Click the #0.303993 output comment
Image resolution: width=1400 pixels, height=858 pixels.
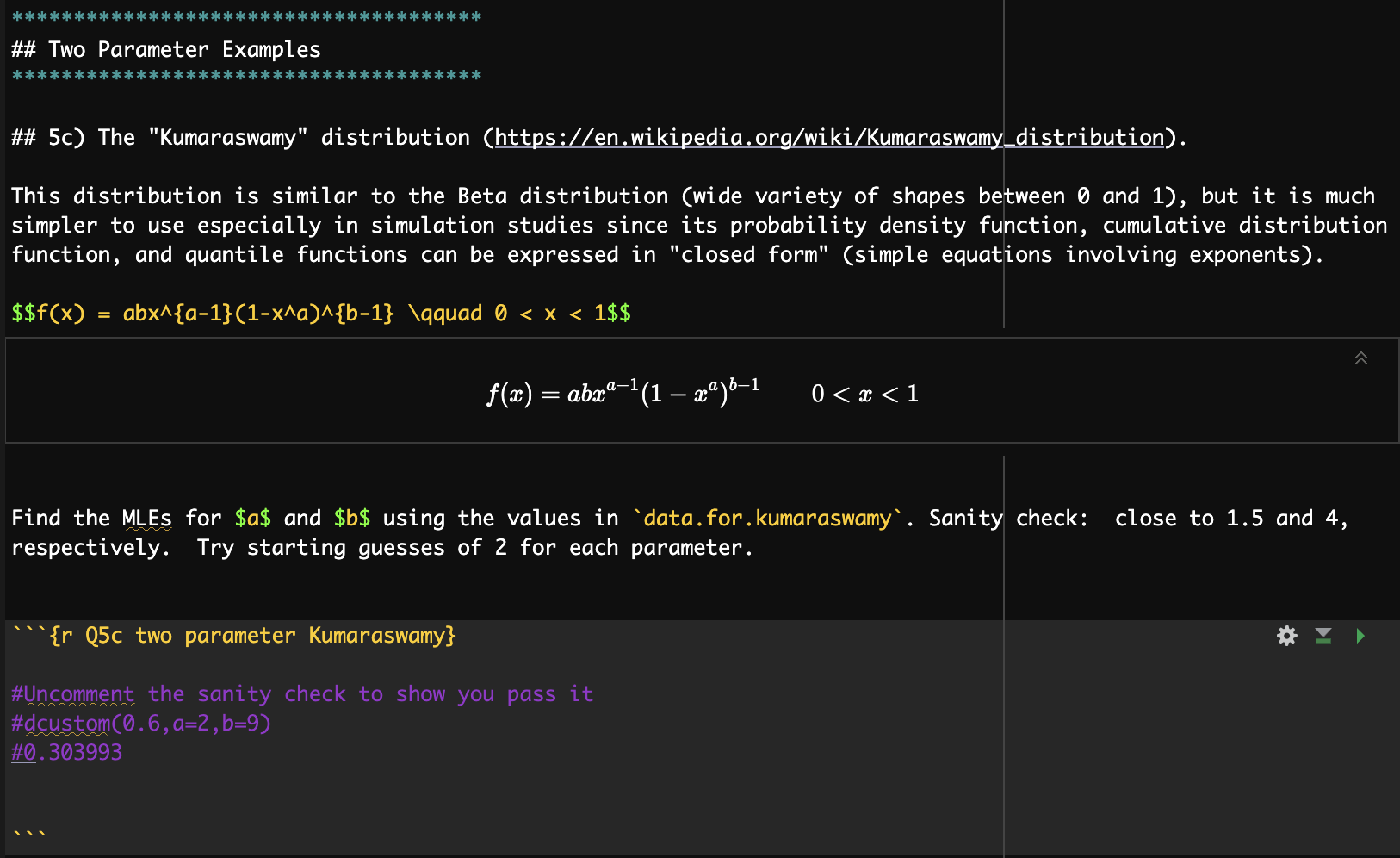click(66, 751)
